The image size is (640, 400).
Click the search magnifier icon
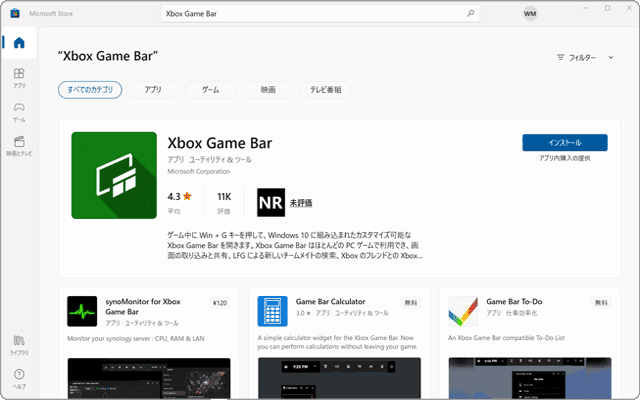tap(471, 13)
